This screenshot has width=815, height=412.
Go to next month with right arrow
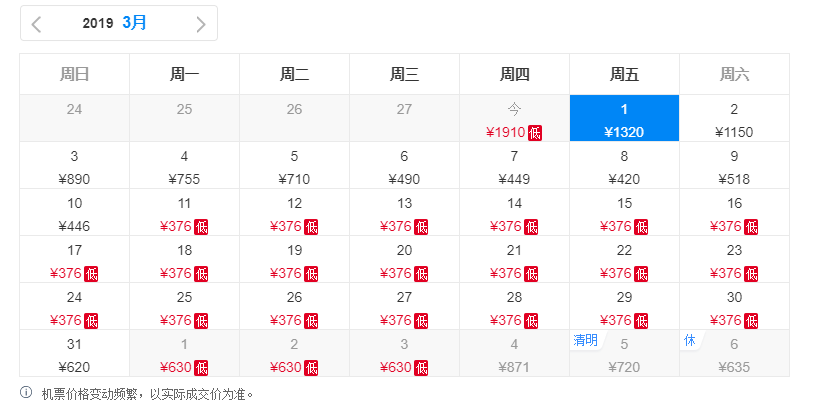(x=201, y=24)
